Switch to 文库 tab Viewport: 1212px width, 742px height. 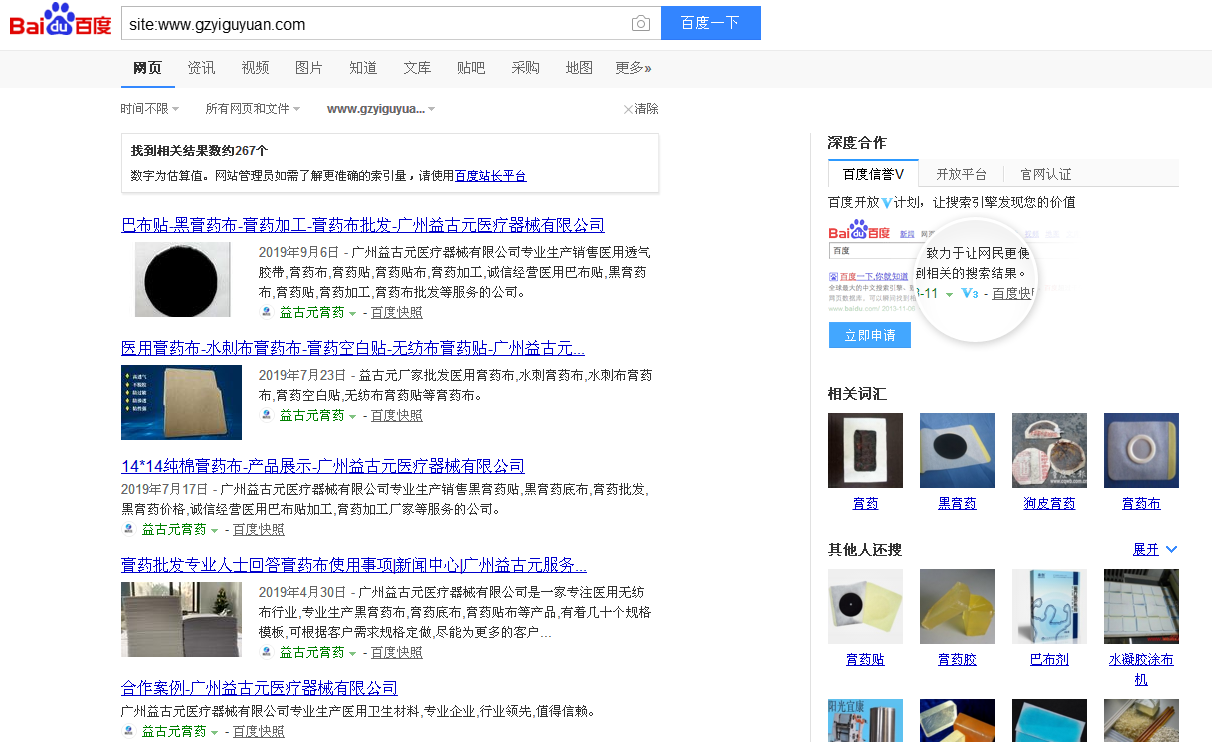pyautogui.click(x=417, y=68)
